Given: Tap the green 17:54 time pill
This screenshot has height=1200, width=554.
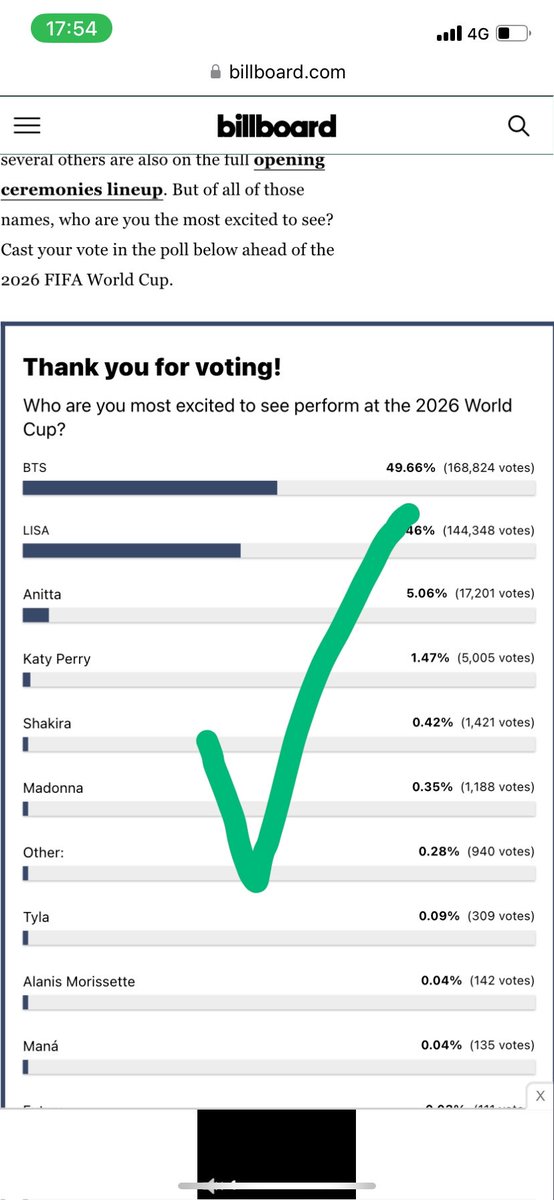Looking at the screenshot, I should tap(71, 30).
